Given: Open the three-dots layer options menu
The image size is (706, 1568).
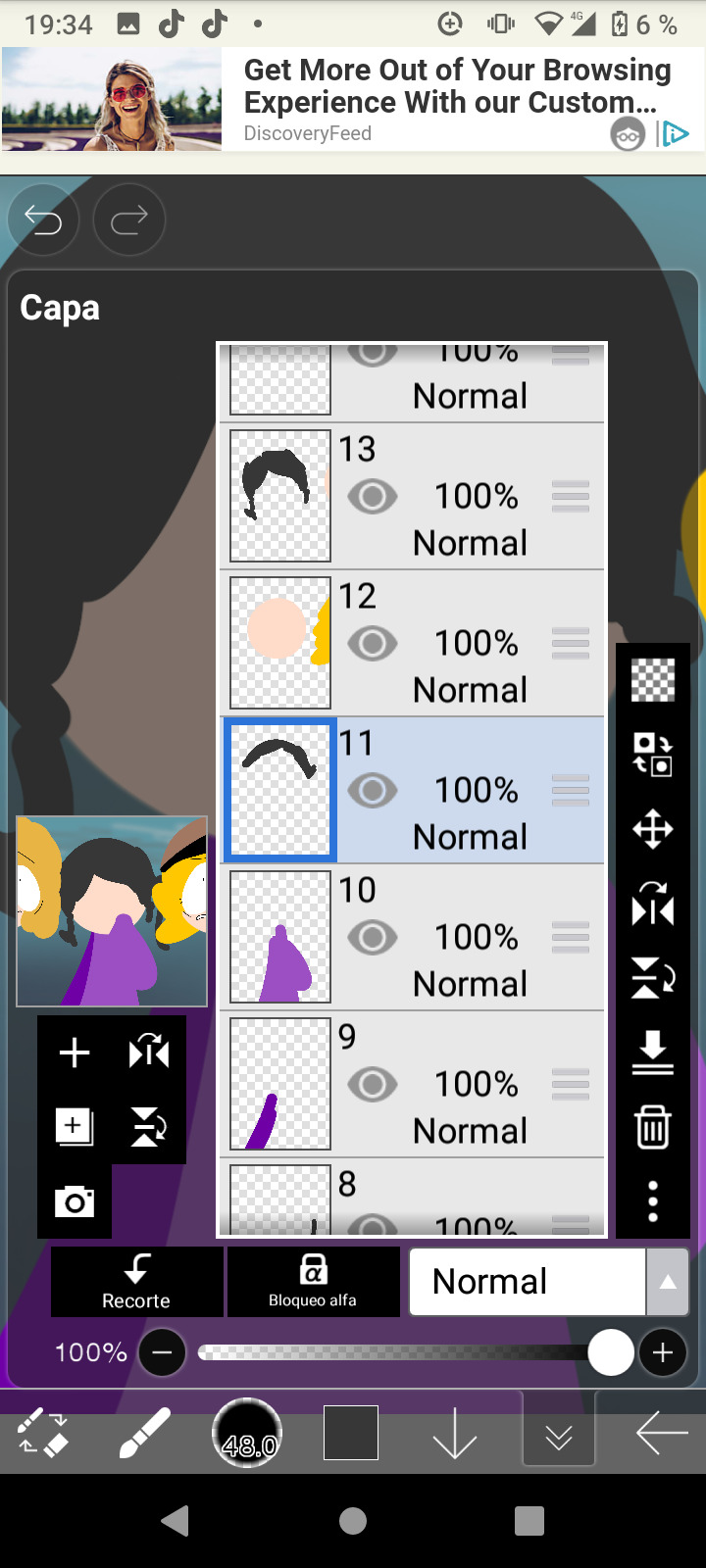Looking at the screenshot, I should tap(653, 1201).
